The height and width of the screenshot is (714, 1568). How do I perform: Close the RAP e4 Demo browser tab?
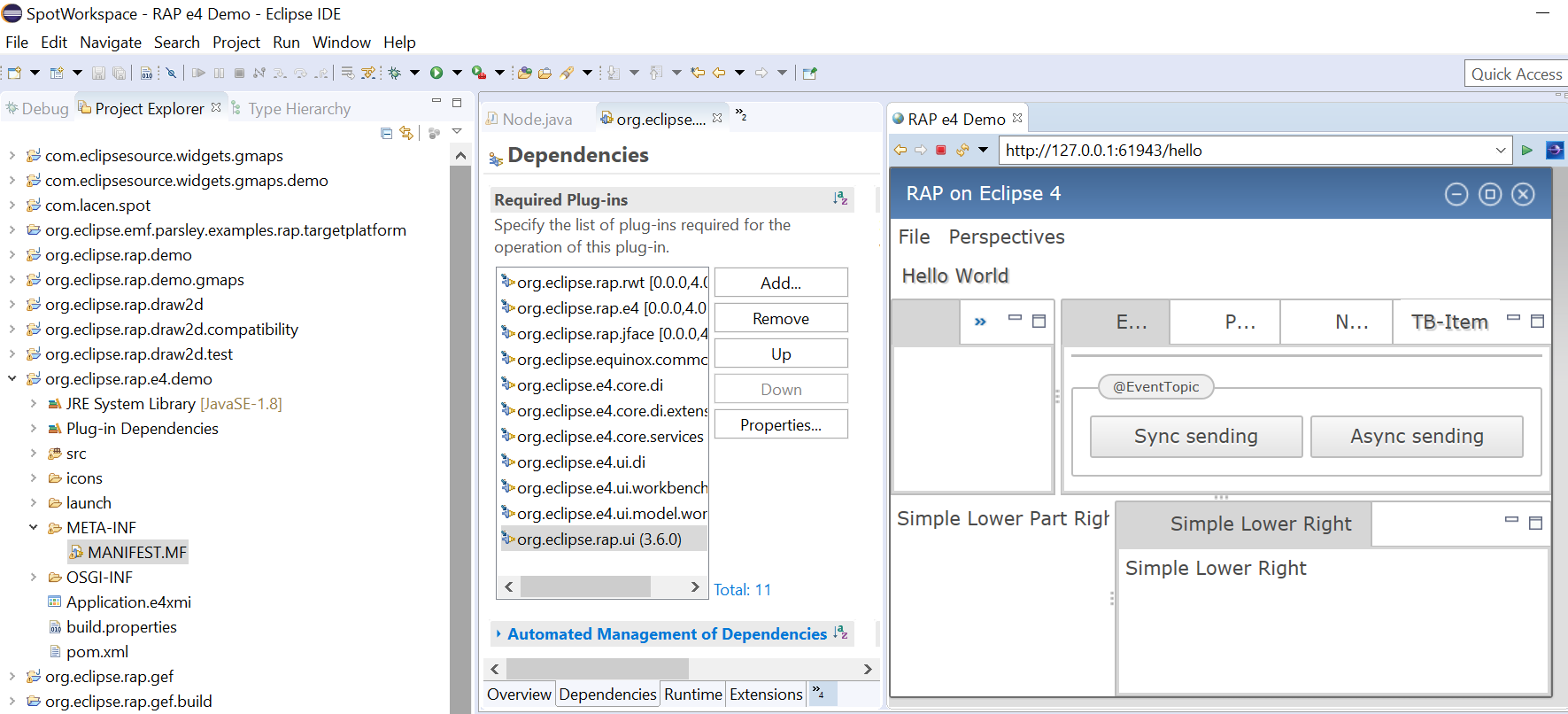coord(1017,118)
